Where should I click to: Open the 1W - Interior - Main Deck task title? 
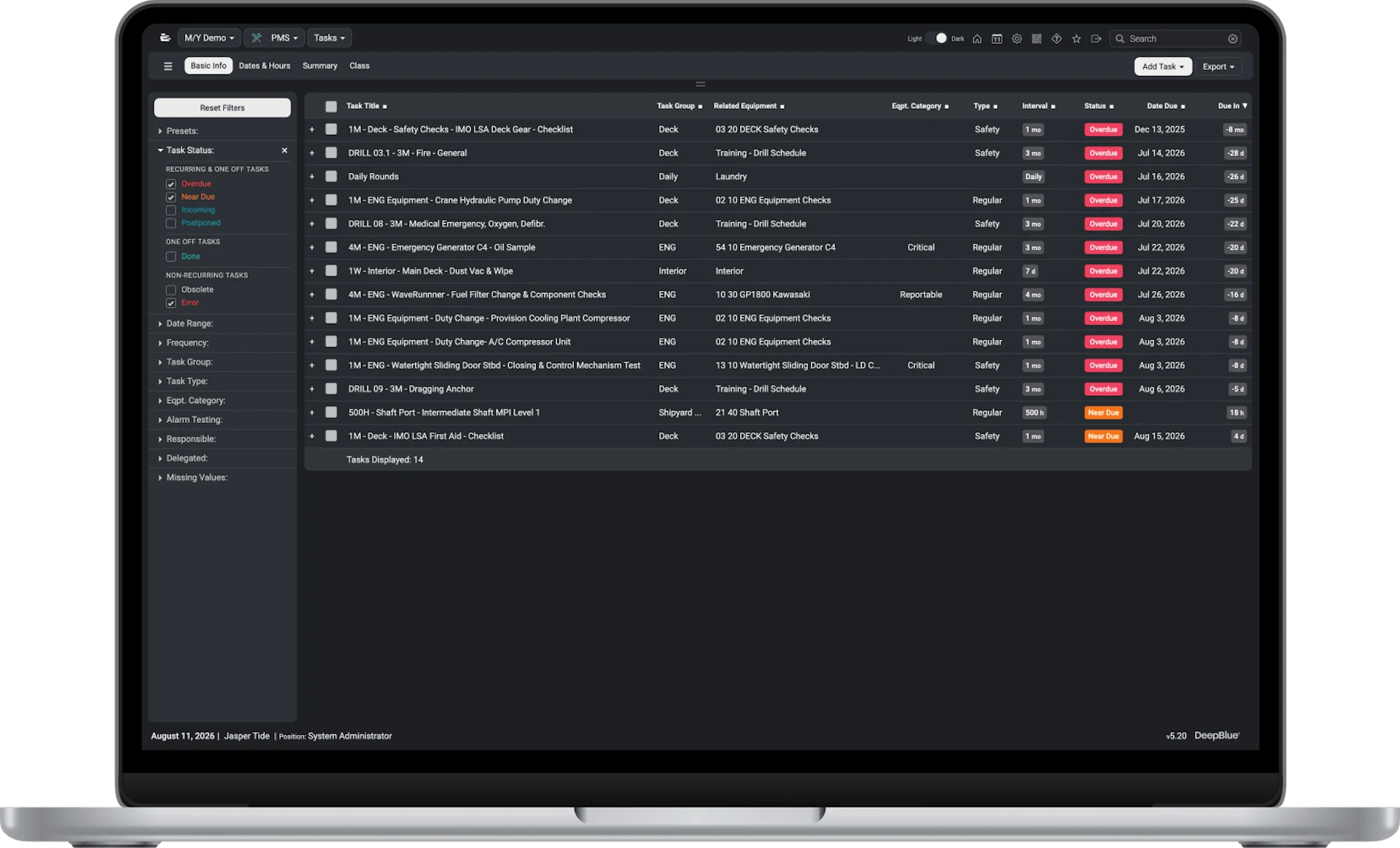click(431, 271)
